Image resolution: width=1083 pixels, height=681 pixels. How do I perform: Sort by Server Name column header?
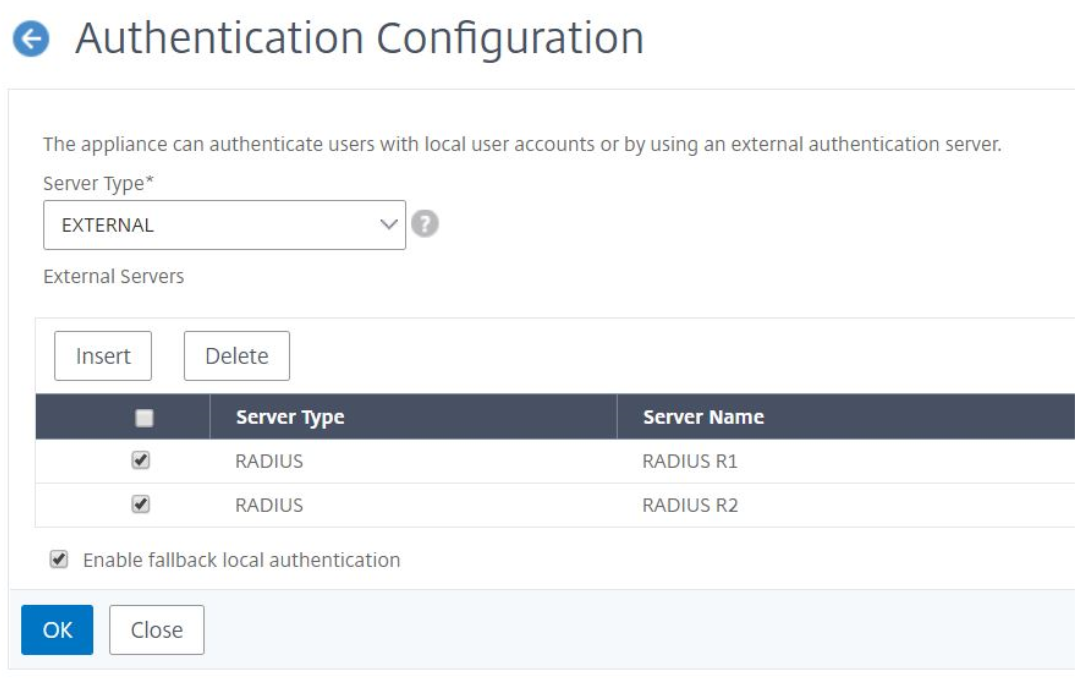point(703,417)
